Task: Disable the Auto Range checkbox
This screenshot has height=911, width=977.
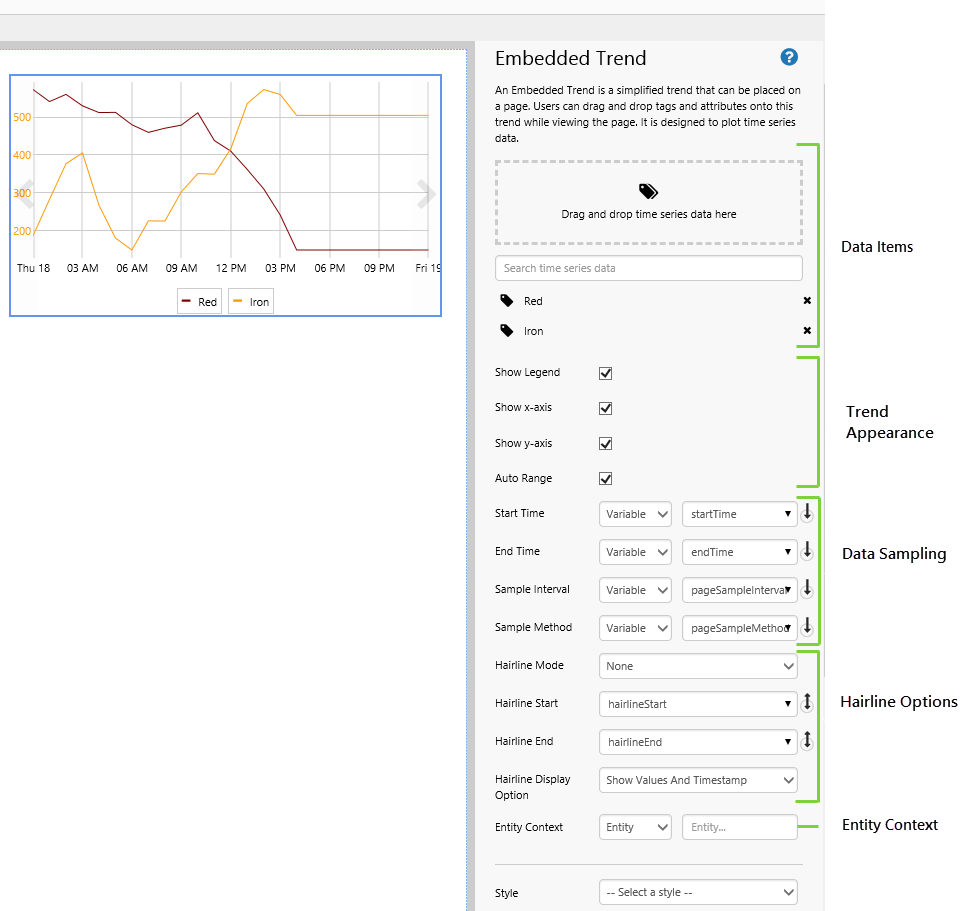Action: [x=605, y=479]
